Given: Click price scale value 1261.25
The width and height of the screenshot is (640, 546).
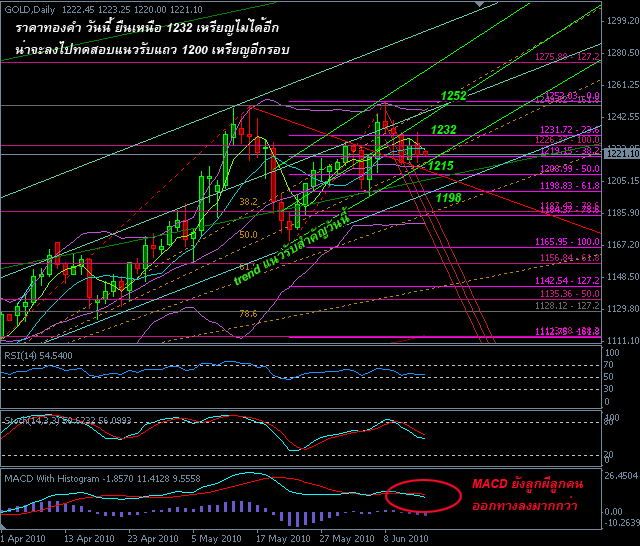Looking at the screenshot, I should [623, 84].
